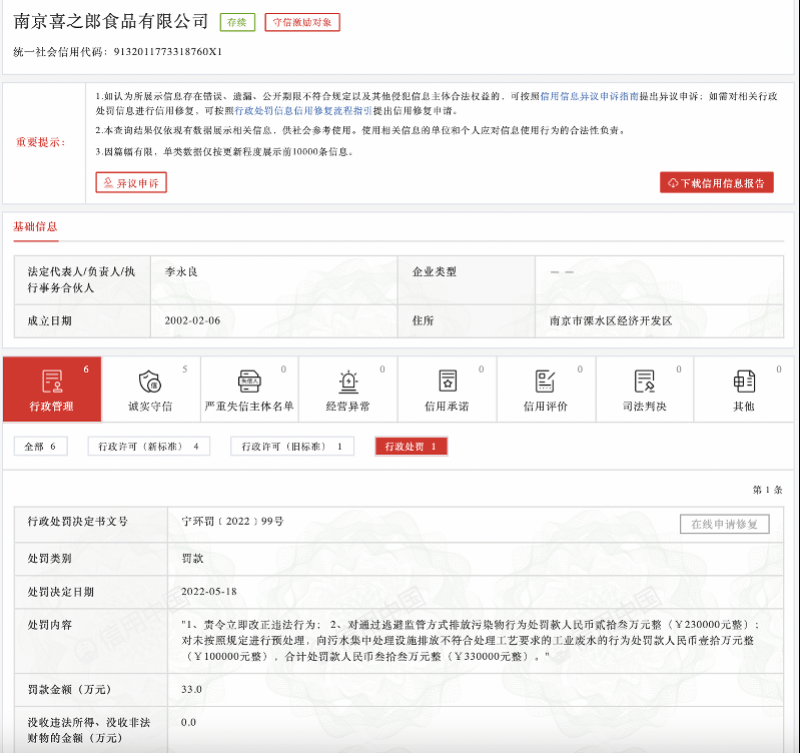The width and height of the screenshot is (800, 753).
Task: Click the 存续 status badge
Action: coord(237,22)
